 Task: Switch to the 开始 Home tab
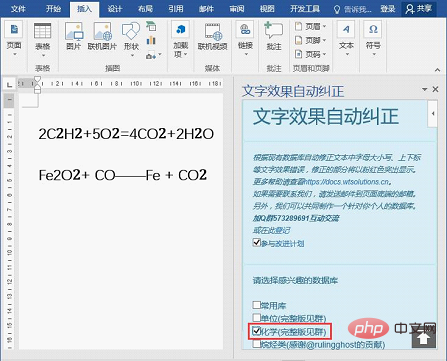point(53,9)
